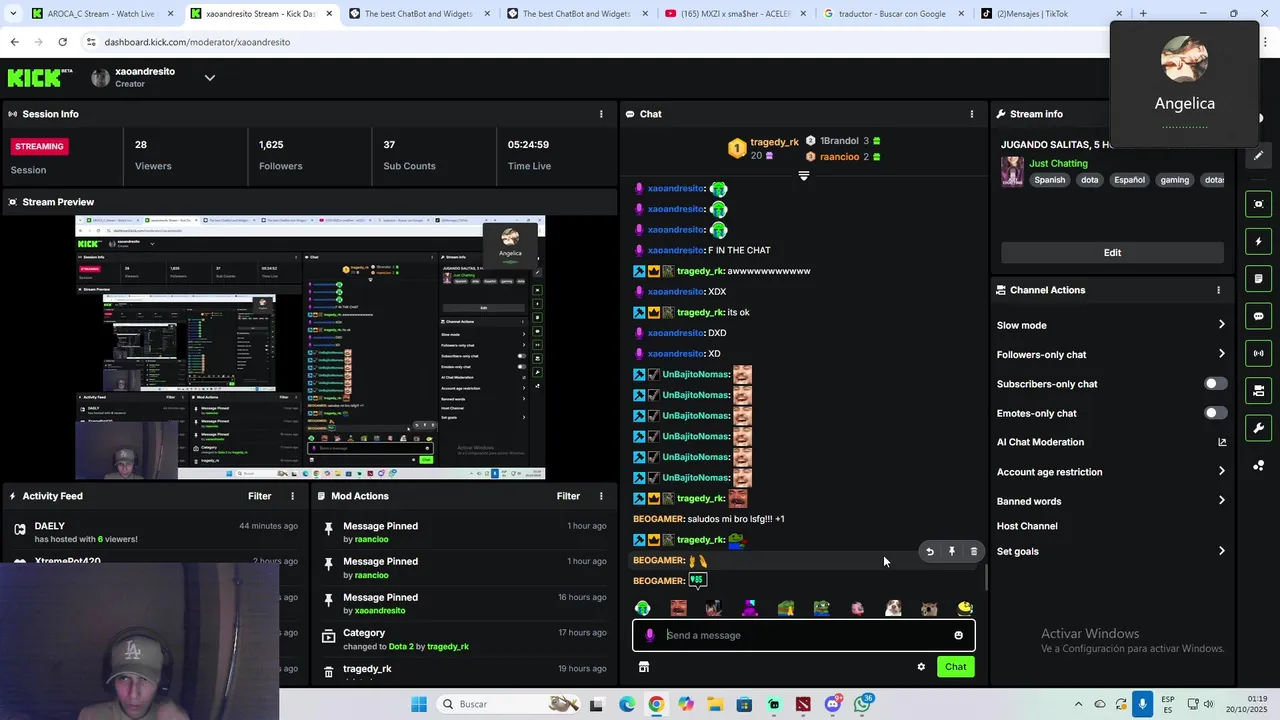Click the microphone icon in system tray
The image size is (1280, 720).
tap(1142, 704)
